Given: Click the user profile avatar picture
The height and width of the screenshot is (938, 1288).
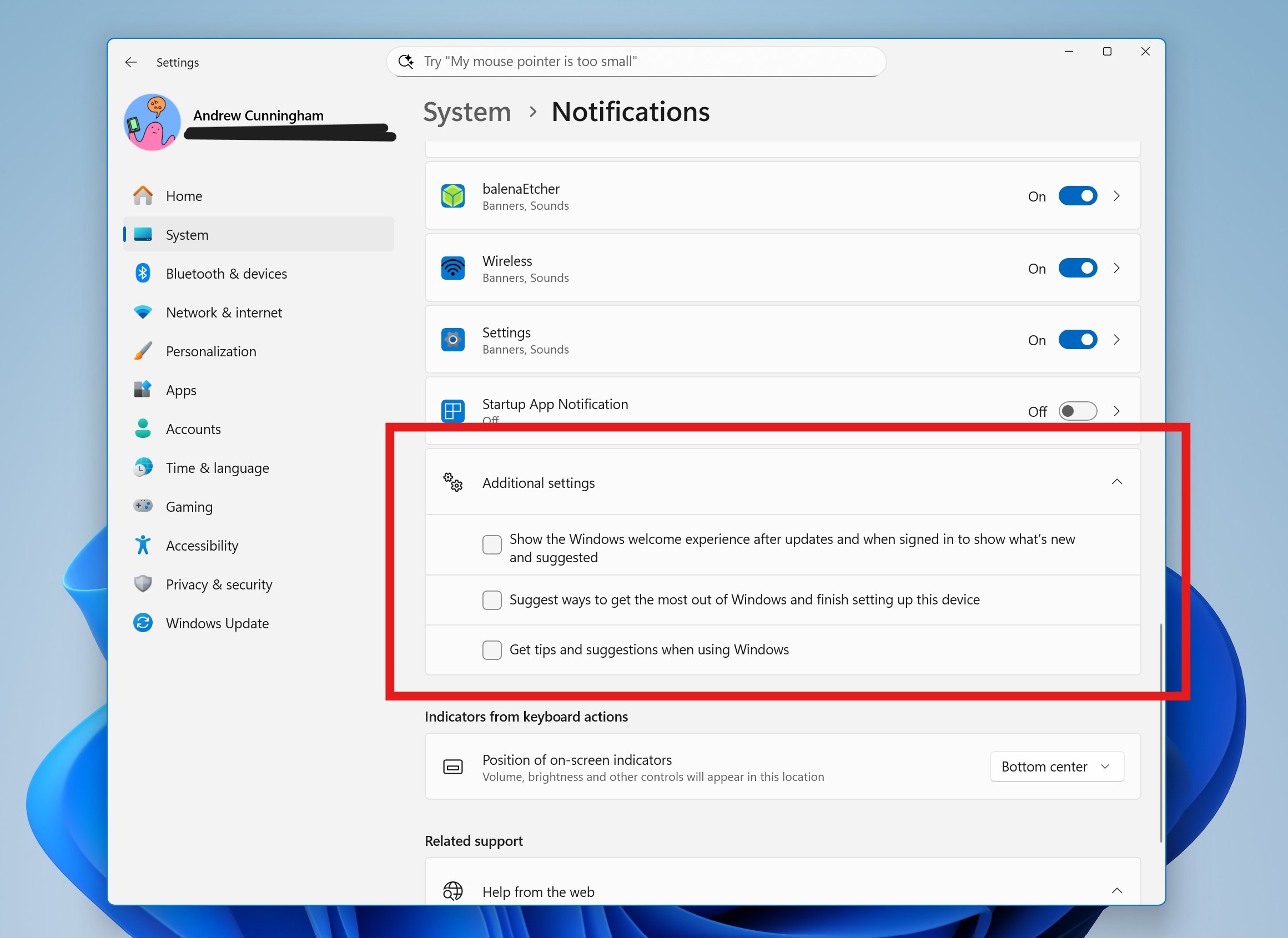Looking at the screenshot, I should click(x=152, y=122).
